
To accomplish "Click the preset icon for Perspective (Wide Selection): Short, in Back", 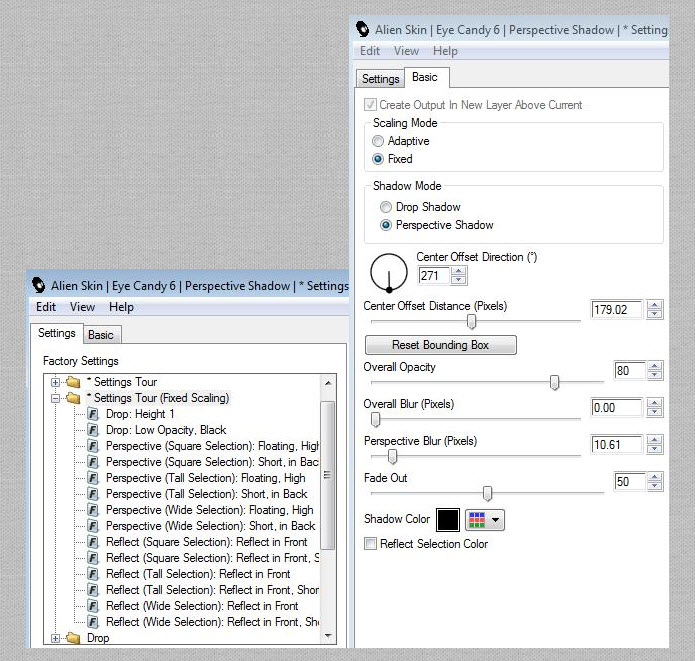I will [93, 526].
